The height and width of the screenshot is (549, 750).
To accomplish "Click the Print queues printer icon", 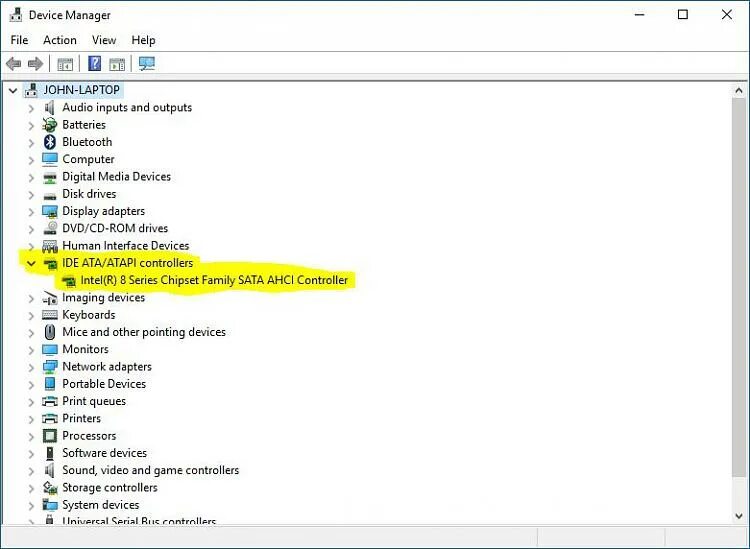I will [x=50, y=401].
